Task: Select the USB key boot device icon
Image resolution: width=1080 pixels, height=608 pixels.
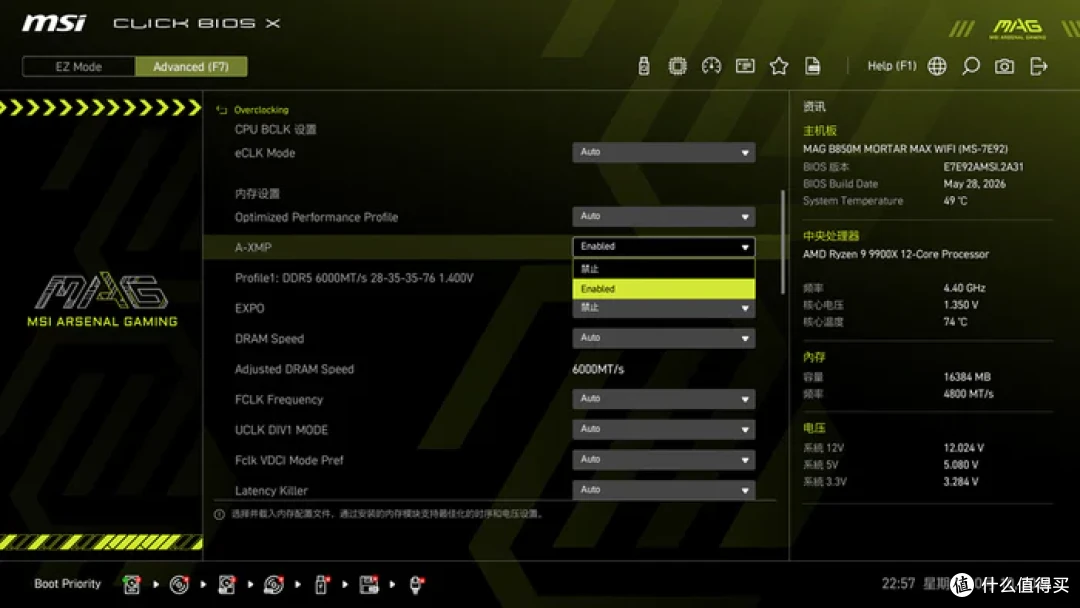Action: point(321,585)
